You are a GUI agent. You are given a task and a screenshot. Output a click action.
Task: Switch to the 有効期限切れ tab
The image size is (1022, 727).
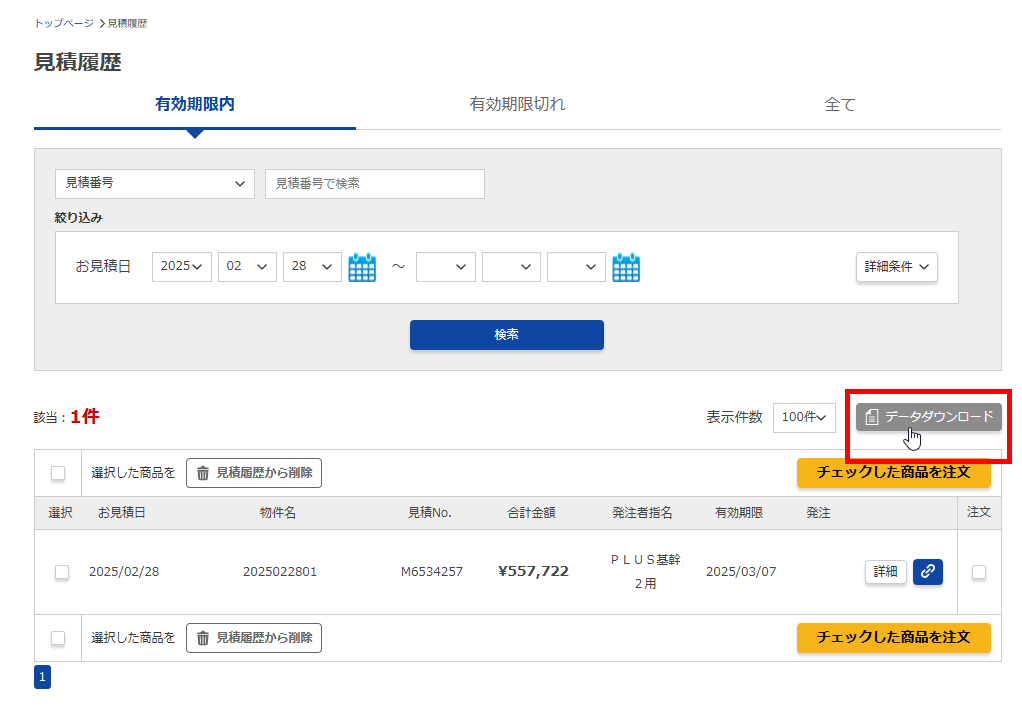(517, 104)
